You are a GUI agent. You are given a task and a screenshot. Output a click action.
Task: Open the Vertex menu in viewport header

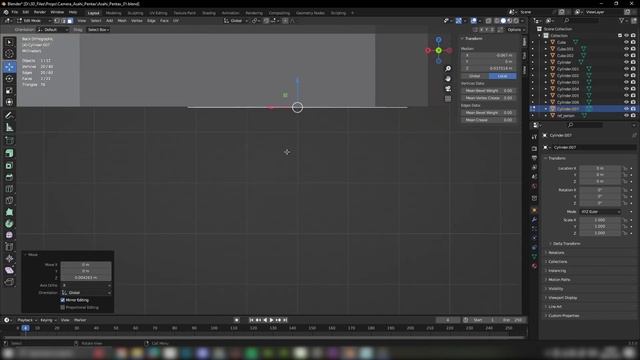[137, 20]
